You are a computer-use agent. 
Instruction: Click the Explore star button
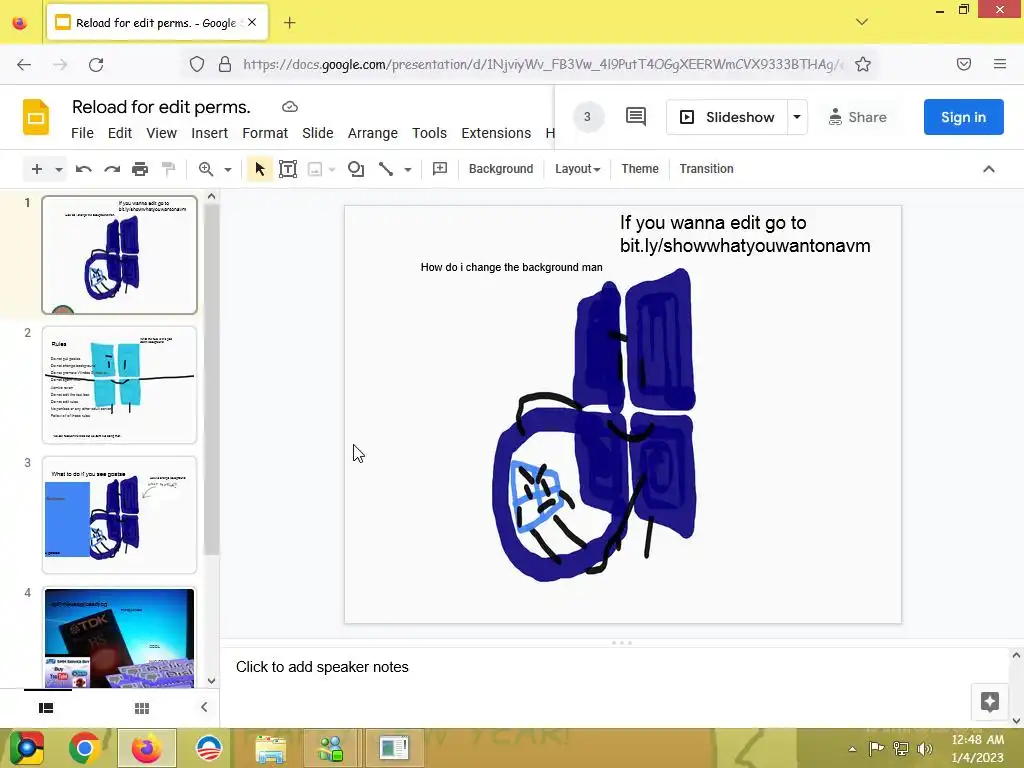[989, 702]
